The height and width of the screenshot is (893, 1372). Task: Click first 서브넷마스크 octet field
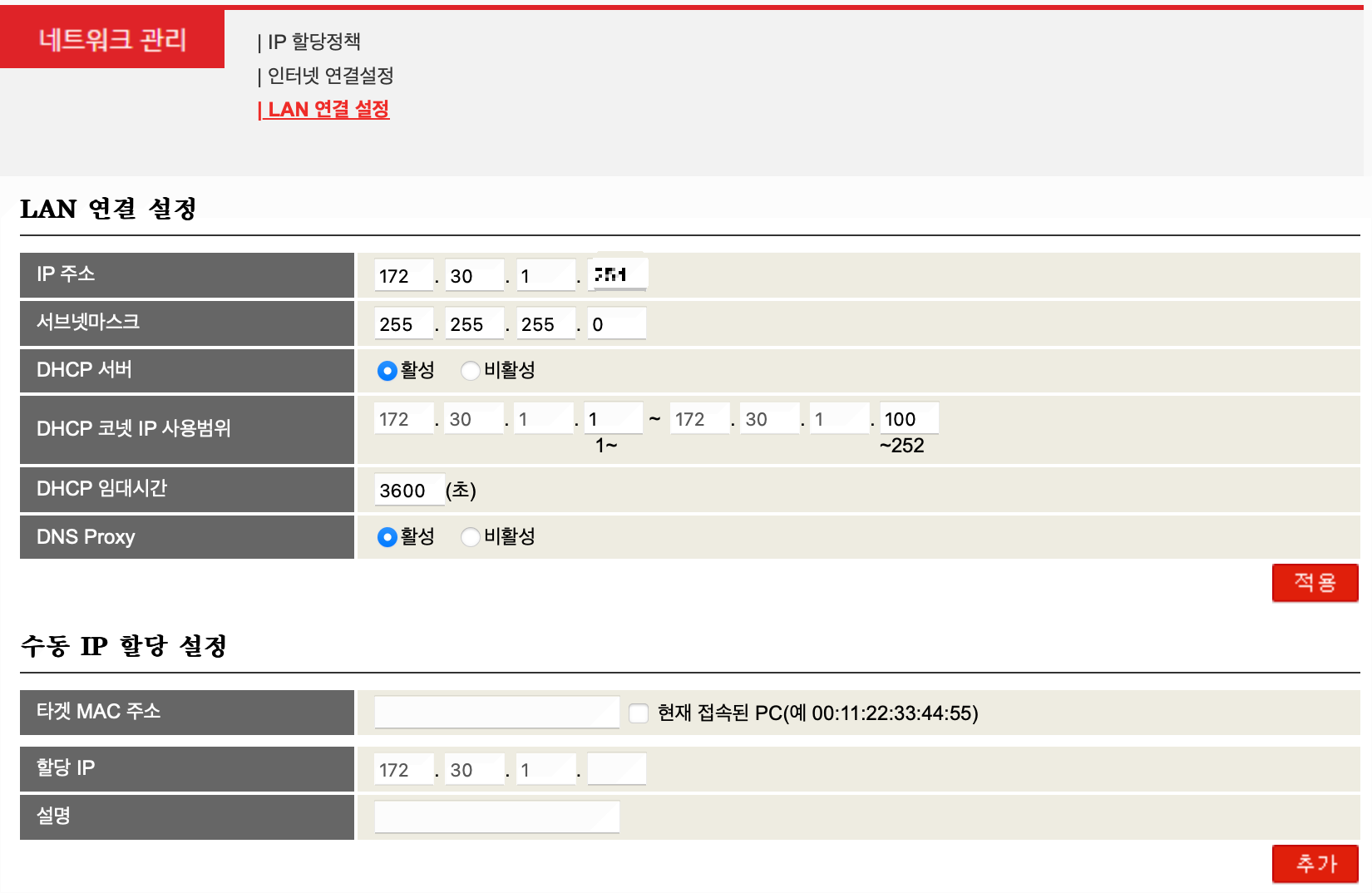[x=404, y=323]
